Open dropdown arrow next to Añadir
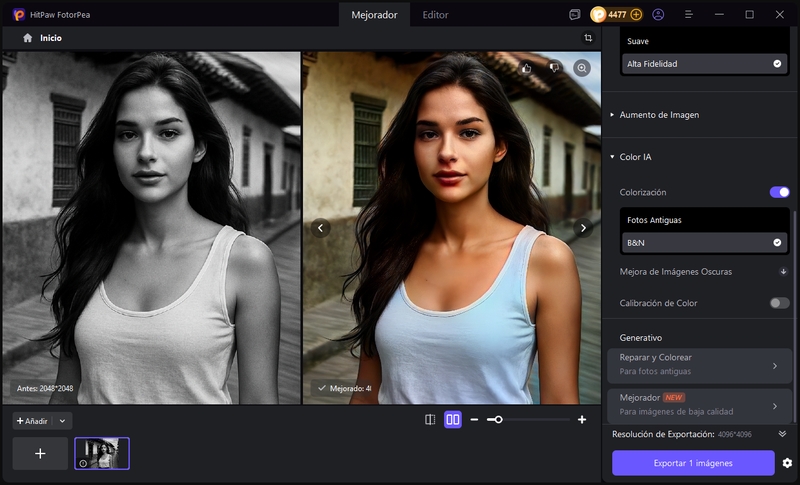800x485 pixels. point(63,421)
